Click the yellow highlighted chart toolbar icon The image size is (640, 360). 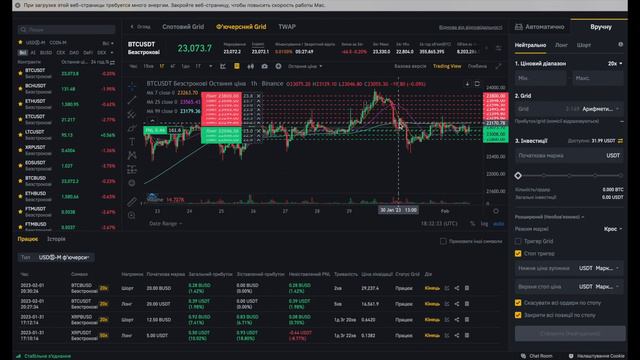(237, 66)
